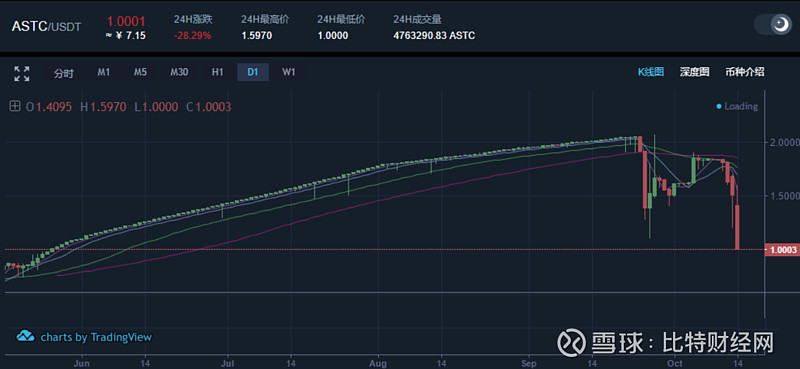
Task: Switch to W1 weekly interval
Action: click(x=289, y=72)
